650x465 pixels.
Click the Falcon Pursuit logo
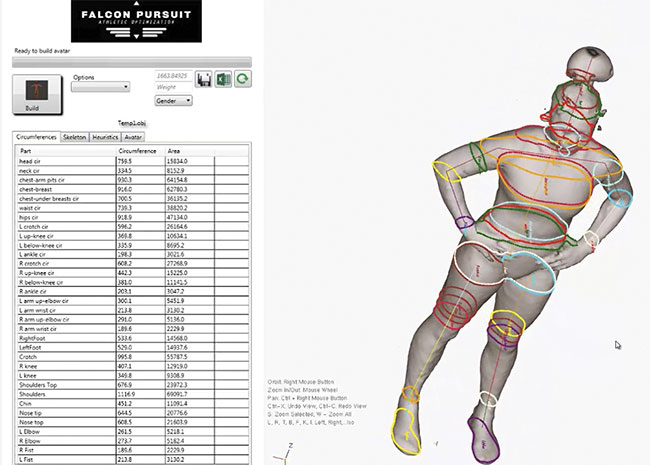click(x=135, y=21)
